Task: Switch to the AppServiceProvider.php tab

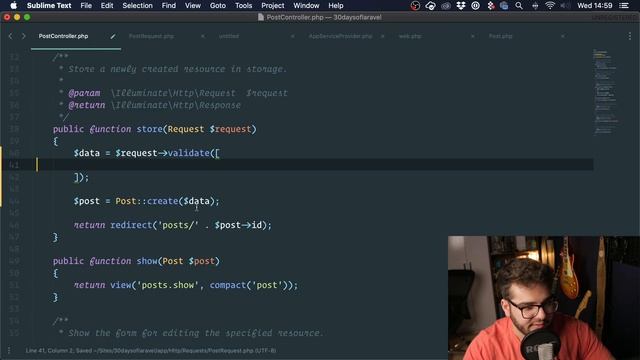Action: tap(340, 36)
